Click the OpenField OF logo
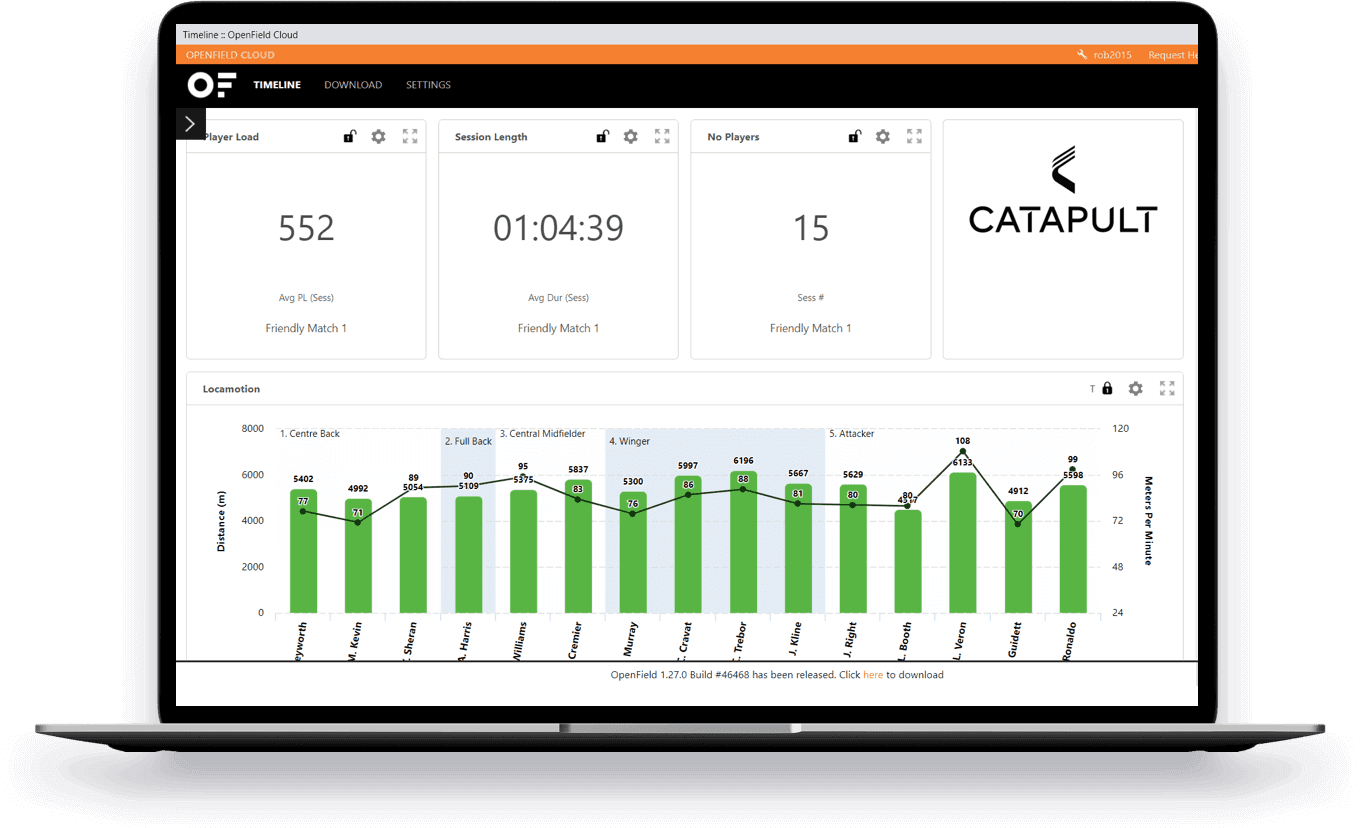The height and width of the screenshot is (828, 1360). [x=211, y=85]
